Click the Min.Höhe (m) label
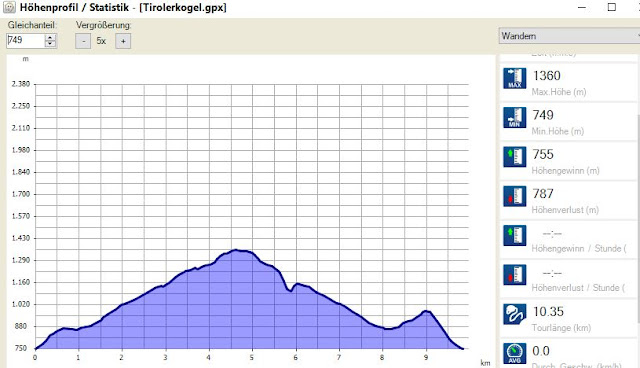Image resolution: width=640 pixels, height=368 pixels. pyautogui.click(x=558, y=131)
